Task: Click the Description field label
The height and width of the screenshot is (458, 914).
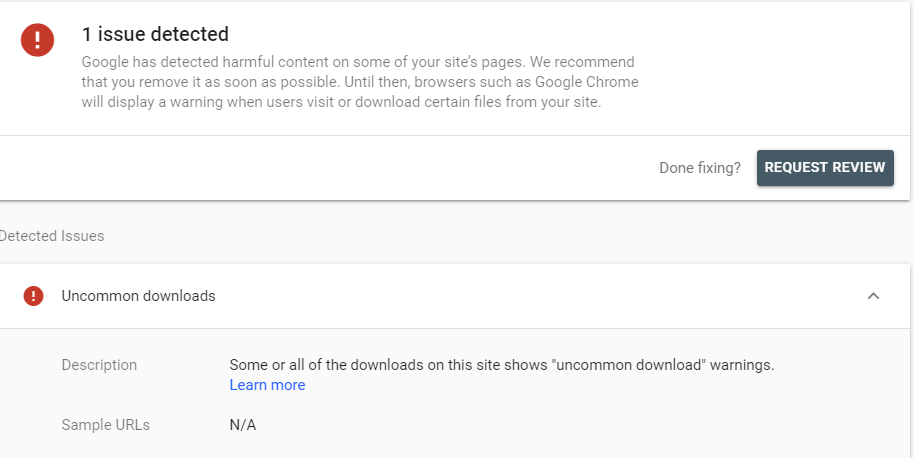Action: (x=99, y=365)
